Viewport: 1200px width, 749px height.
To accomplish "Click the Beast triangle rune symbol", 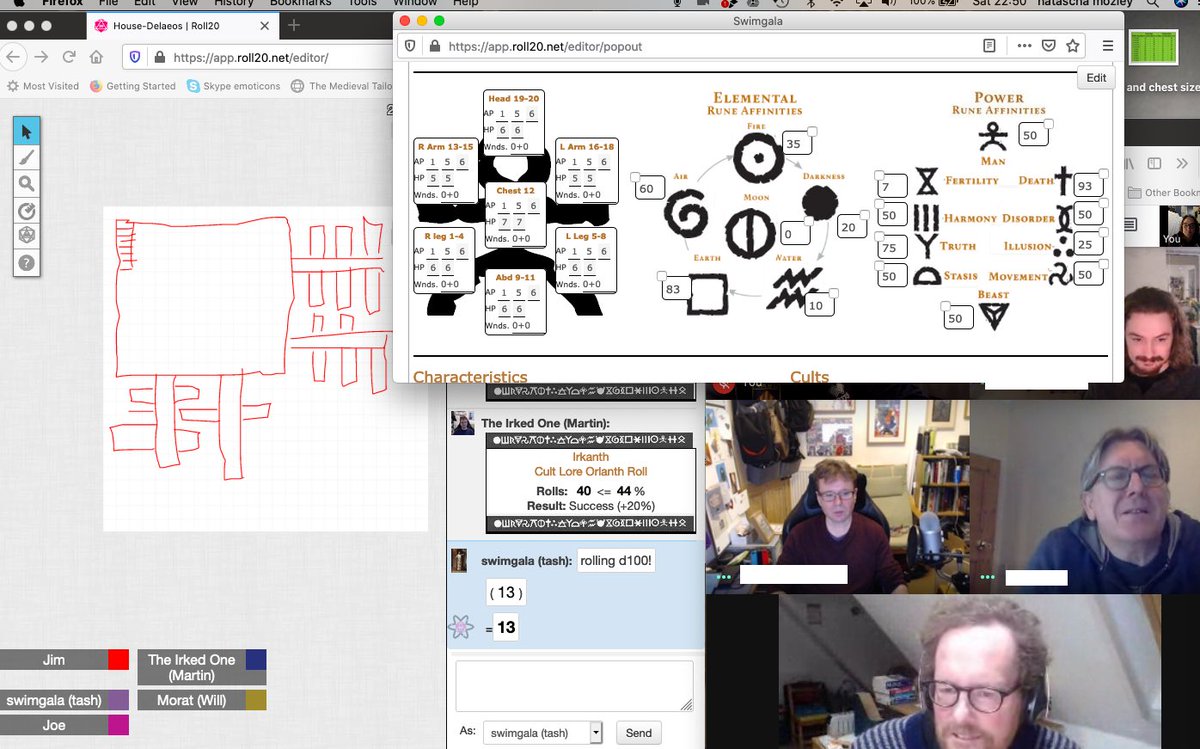I will pos(993,316).
